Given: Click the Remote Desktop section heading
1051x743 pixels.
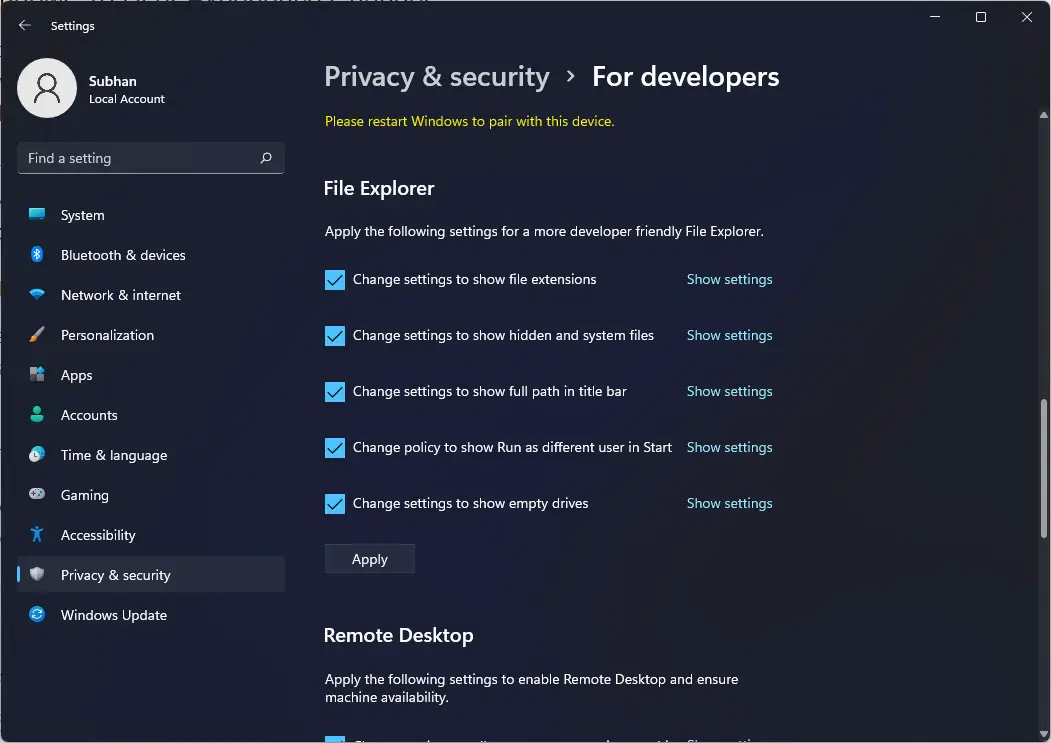Looking at the screenshot, I should (398, 635).
